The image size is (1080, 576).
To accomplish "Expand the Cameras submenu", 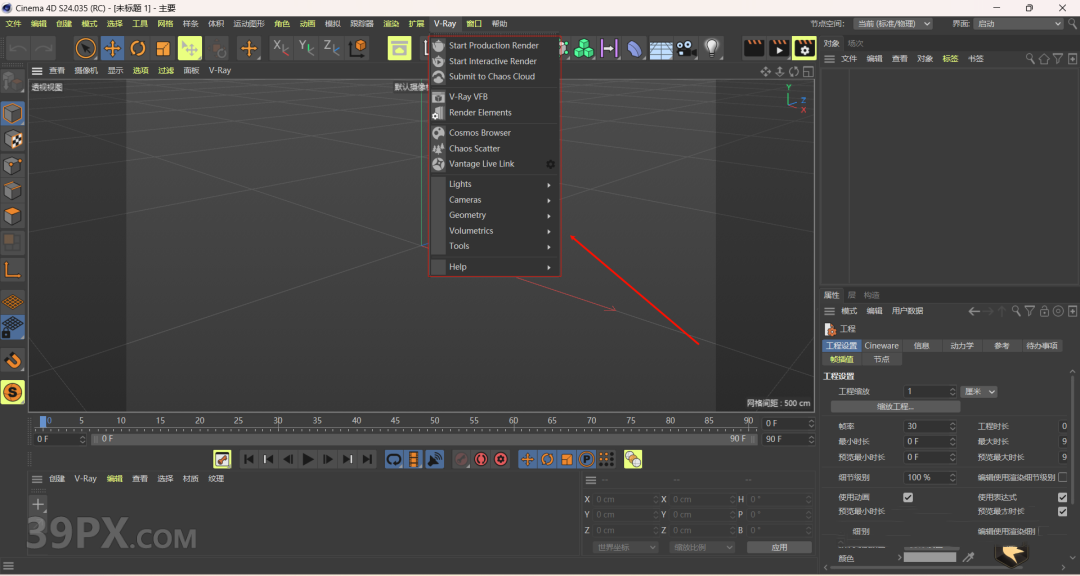I will pyautogui.click(x=494, y=200).
